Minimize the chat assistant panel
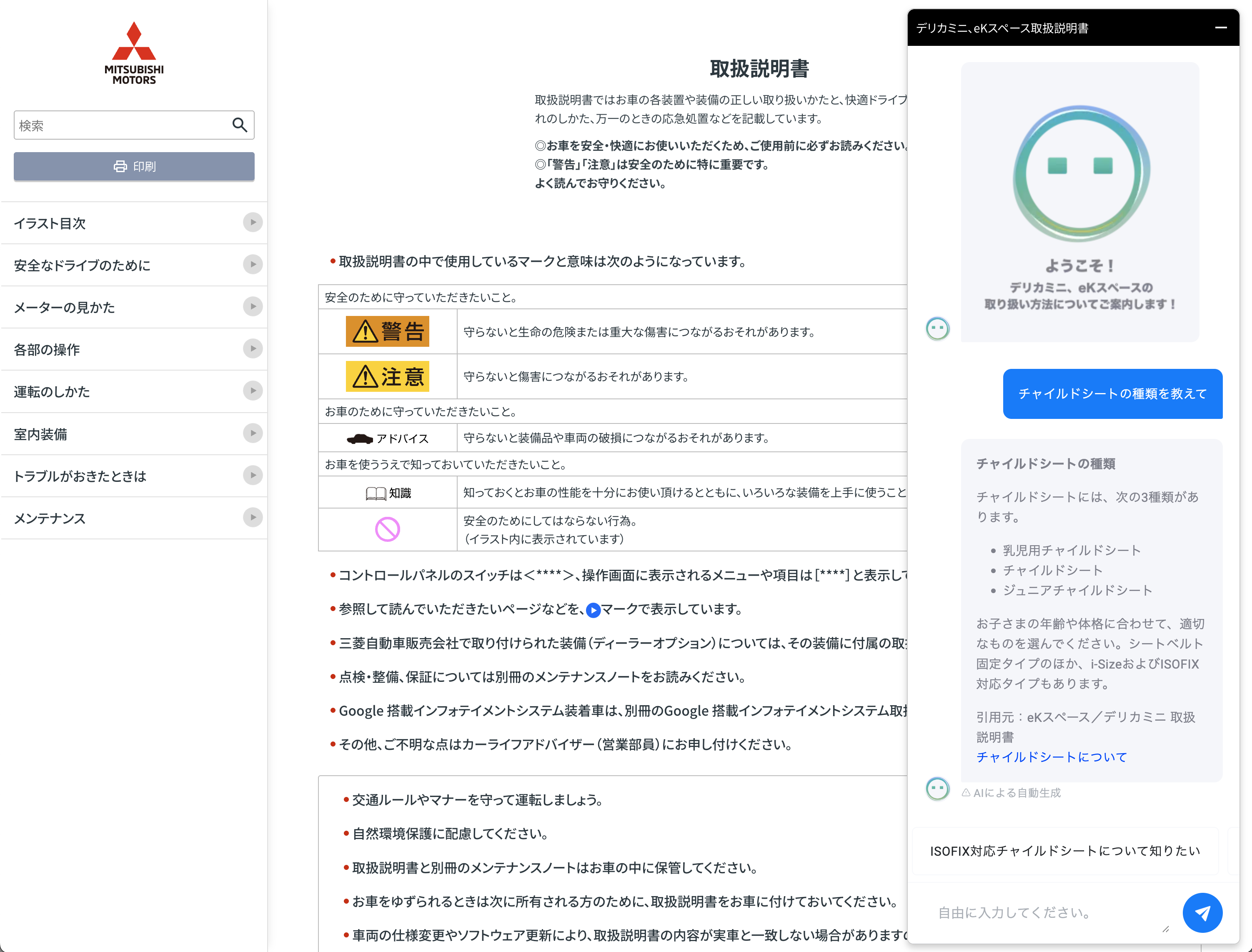This screenshot has height=952, width=1252. point(1221,27)
